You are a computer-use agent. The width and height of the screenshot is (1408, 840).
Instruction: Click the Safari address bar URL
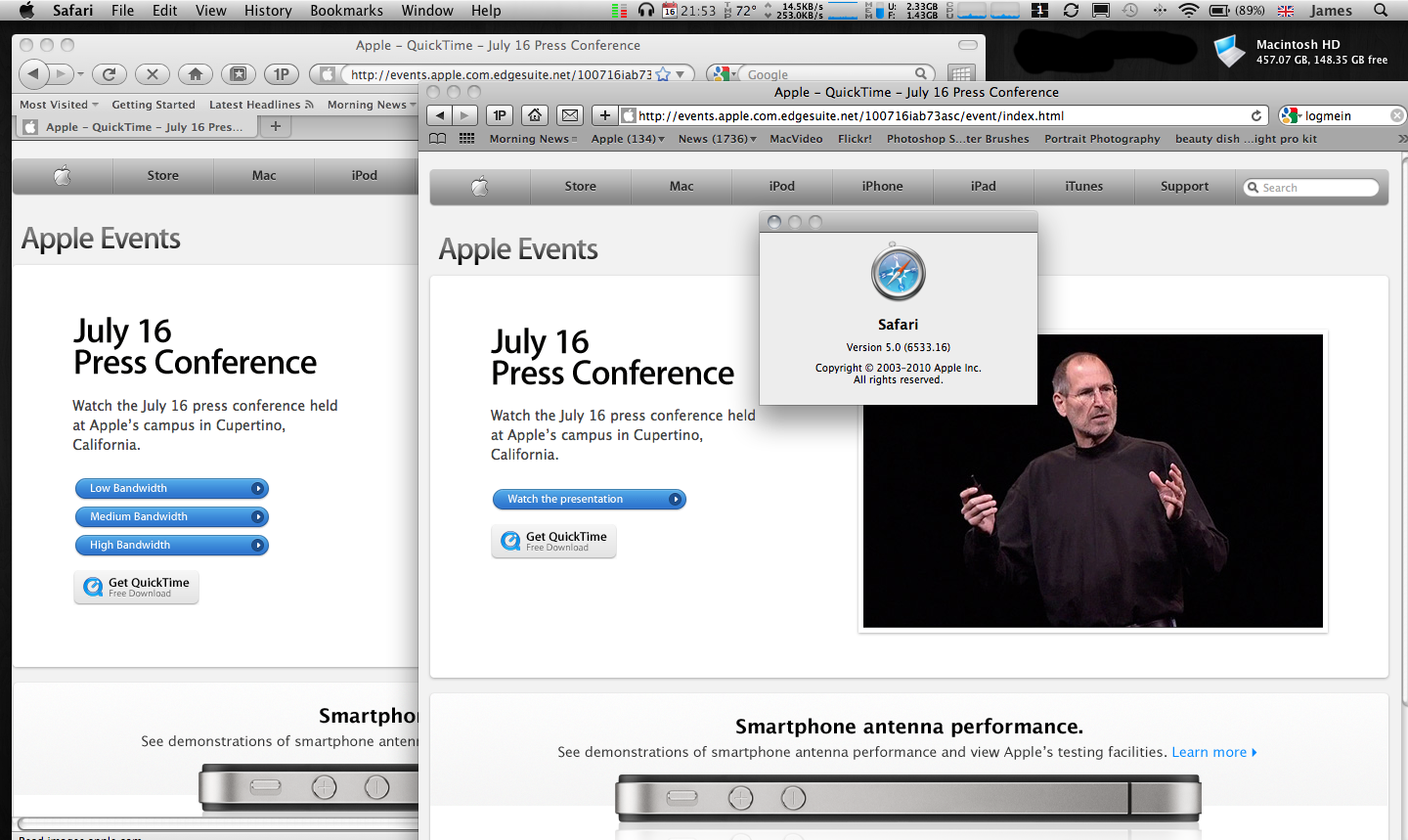click(x=851, y=115)
